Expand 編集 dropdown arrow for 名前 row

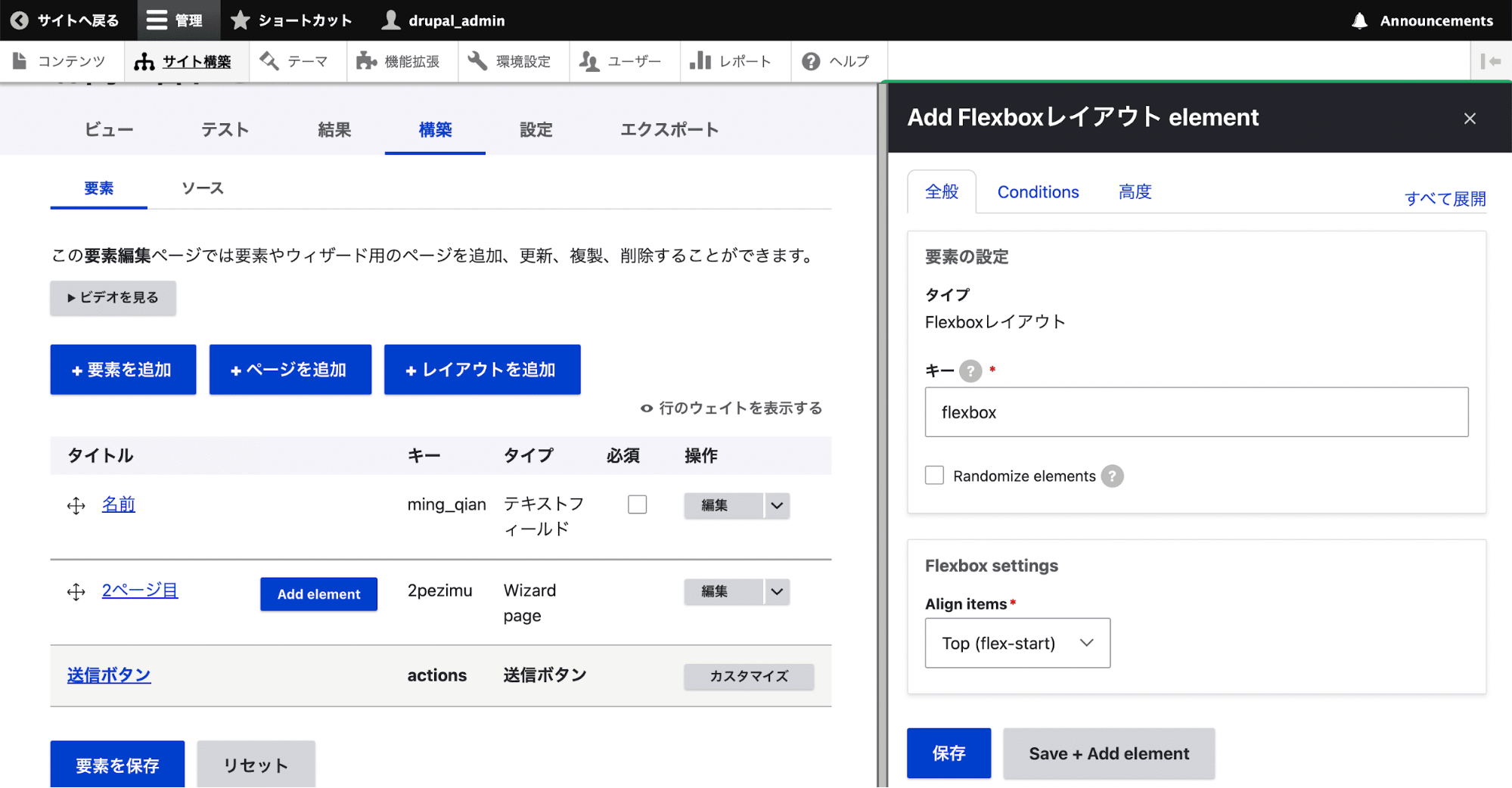point(777,506)
